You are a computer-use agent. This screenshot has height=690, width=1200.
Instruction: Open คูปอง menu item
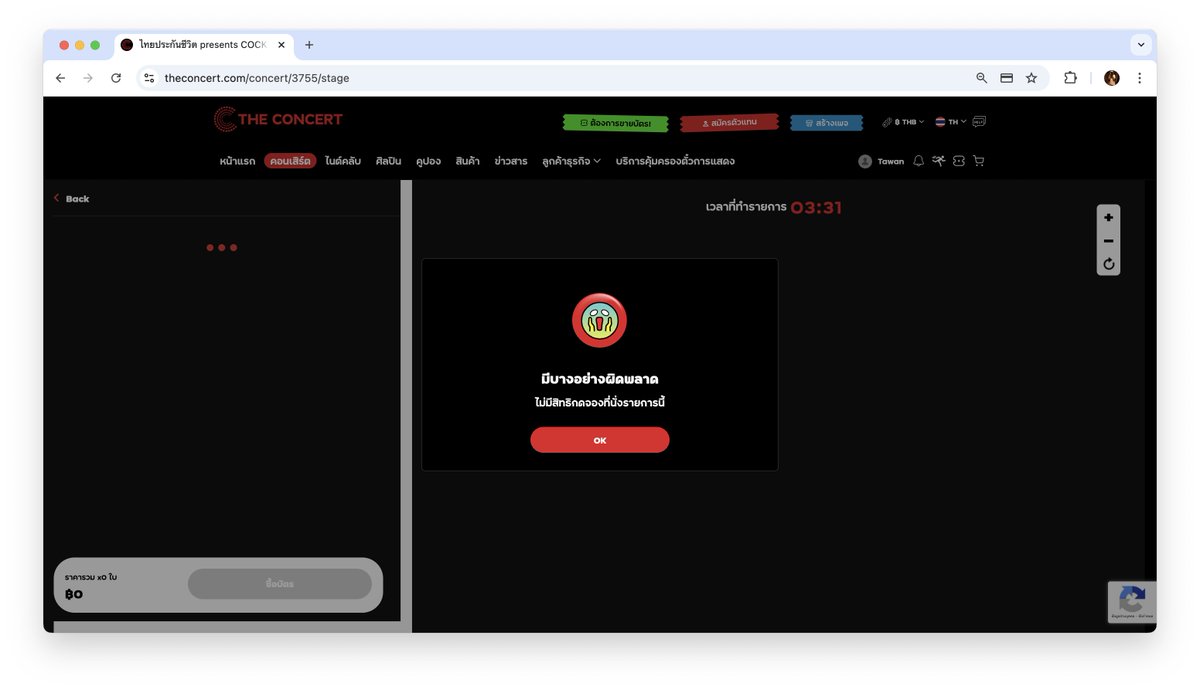point(429,161)
